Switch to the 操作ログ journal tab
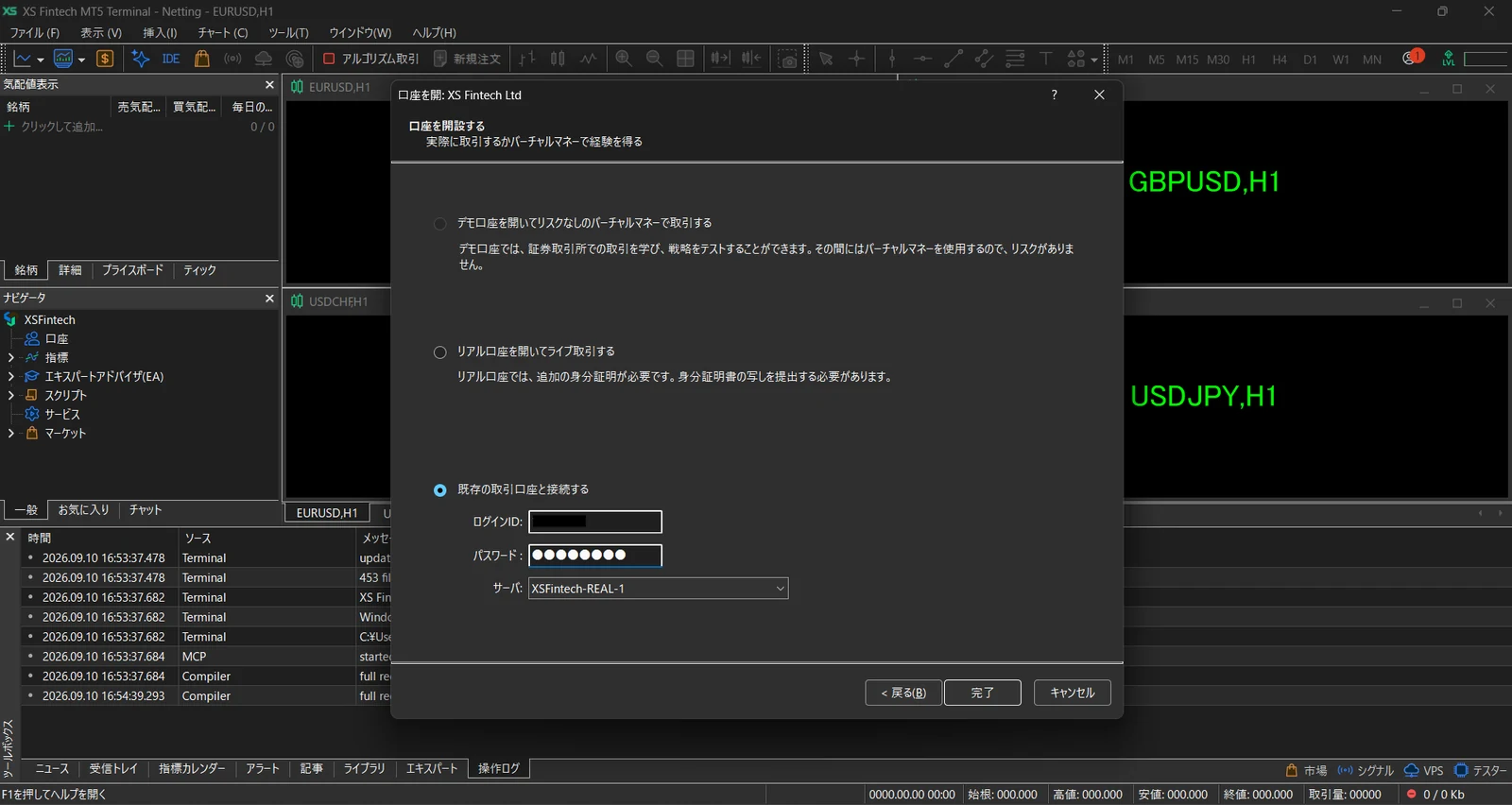The image size is (1512, 805). (499, 769)
